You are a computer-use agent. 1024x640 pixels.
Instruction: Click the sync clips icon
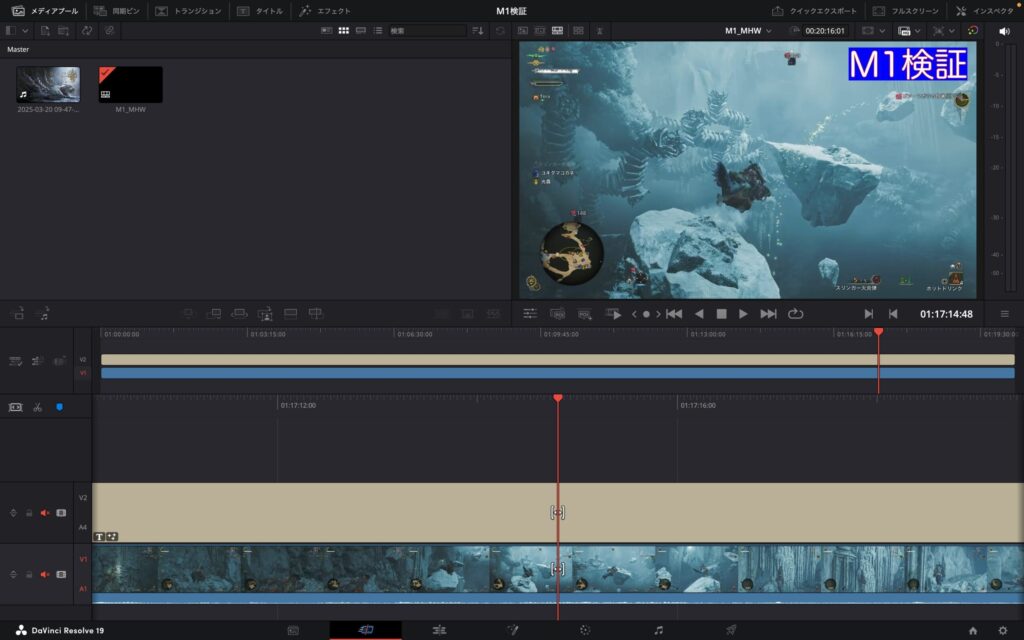click(87, 31)
